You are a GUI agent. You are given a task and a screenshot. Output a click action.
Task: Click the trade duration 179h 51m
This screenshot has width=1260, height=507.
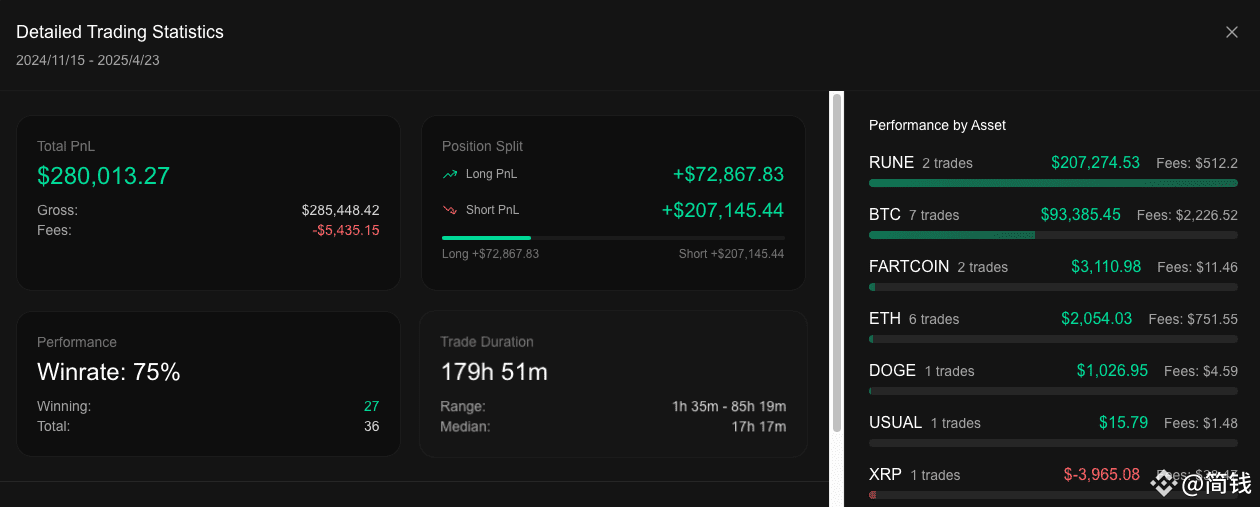[x=494, y=372]
